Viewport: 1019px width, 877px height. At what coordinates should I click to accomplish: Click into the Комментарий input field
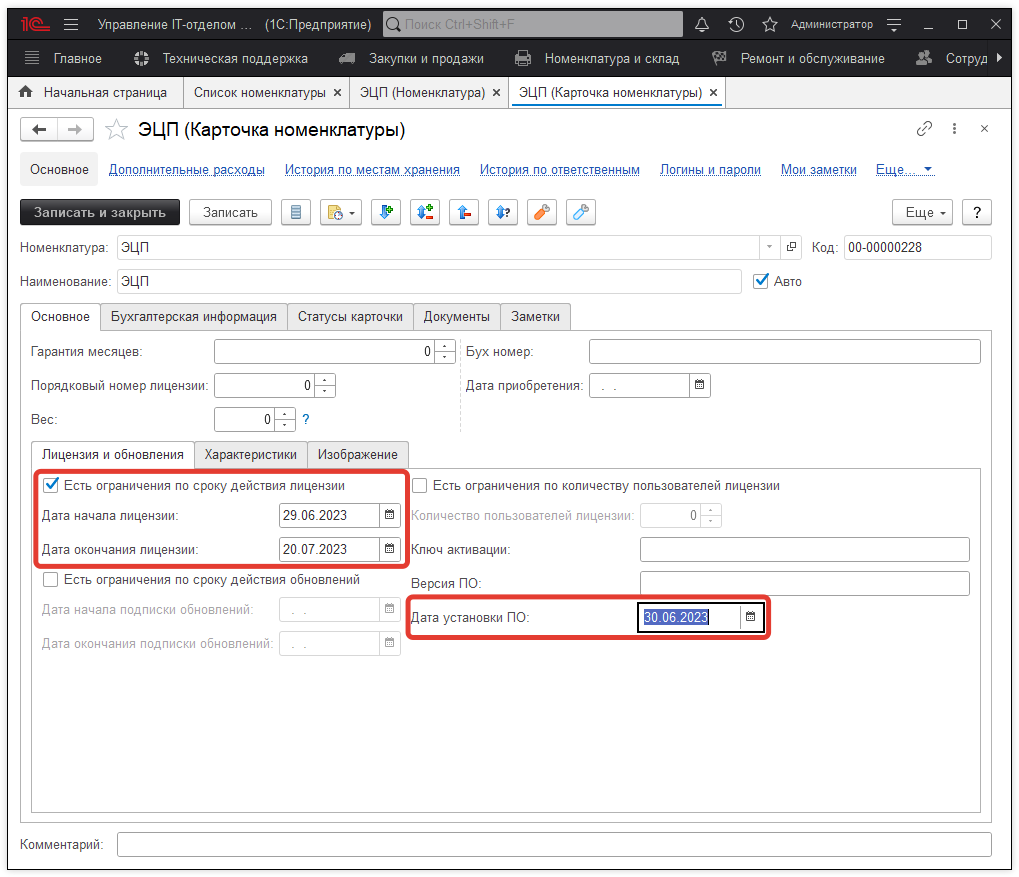(x=553, y=845)
